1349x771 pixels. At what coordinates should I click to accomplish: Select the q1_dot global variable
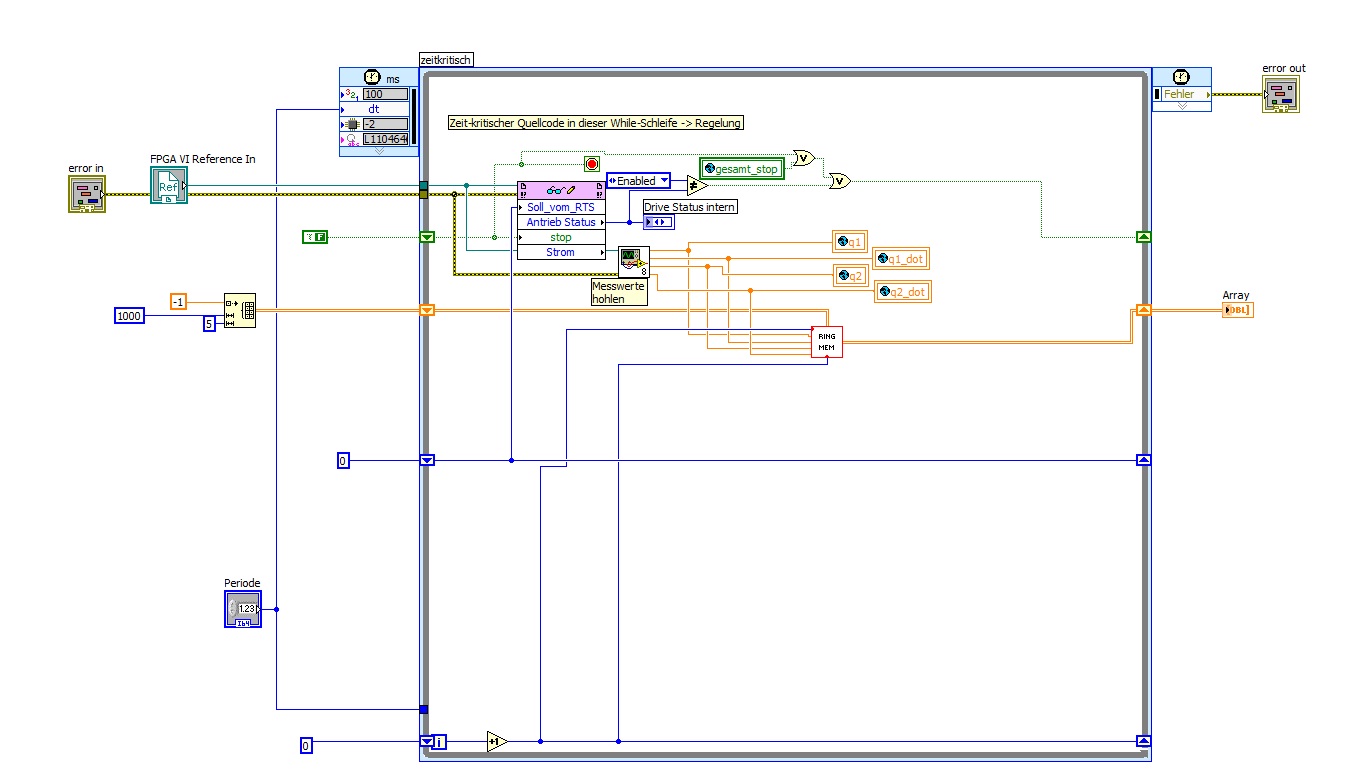[x=900, y=259]
